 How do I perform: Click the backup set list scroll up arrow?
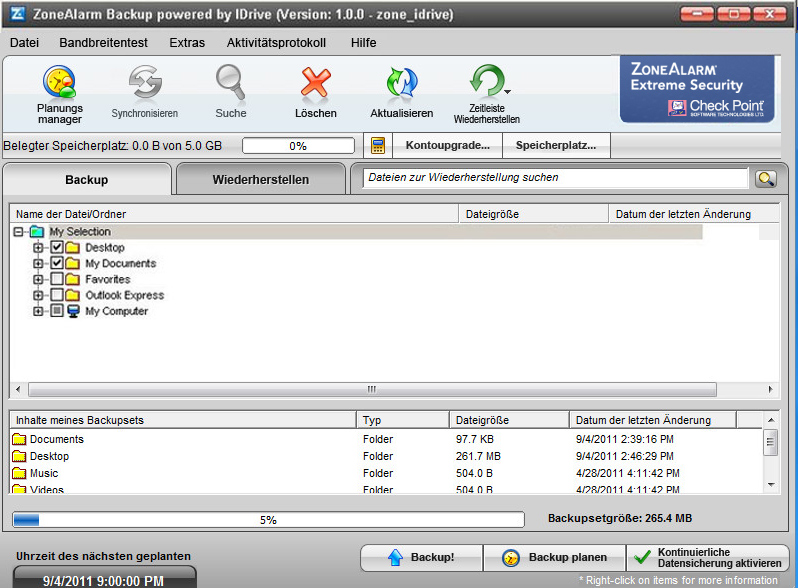(771, 420)
